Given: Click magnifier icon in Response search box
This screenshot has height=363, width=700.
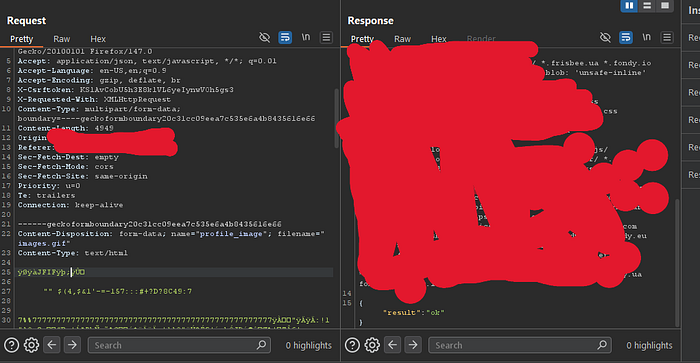Looking at the screenshot, I should pyautogui.click(x=602, y=345).
